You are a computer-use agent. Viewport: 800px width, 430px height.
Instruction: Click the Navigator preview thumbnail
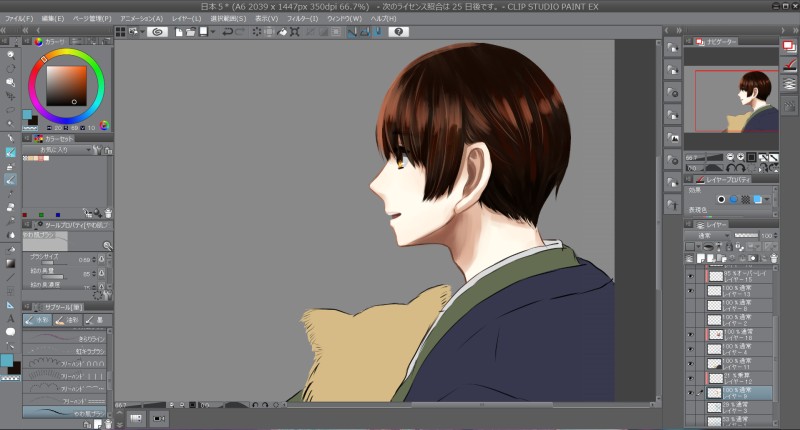731,99
